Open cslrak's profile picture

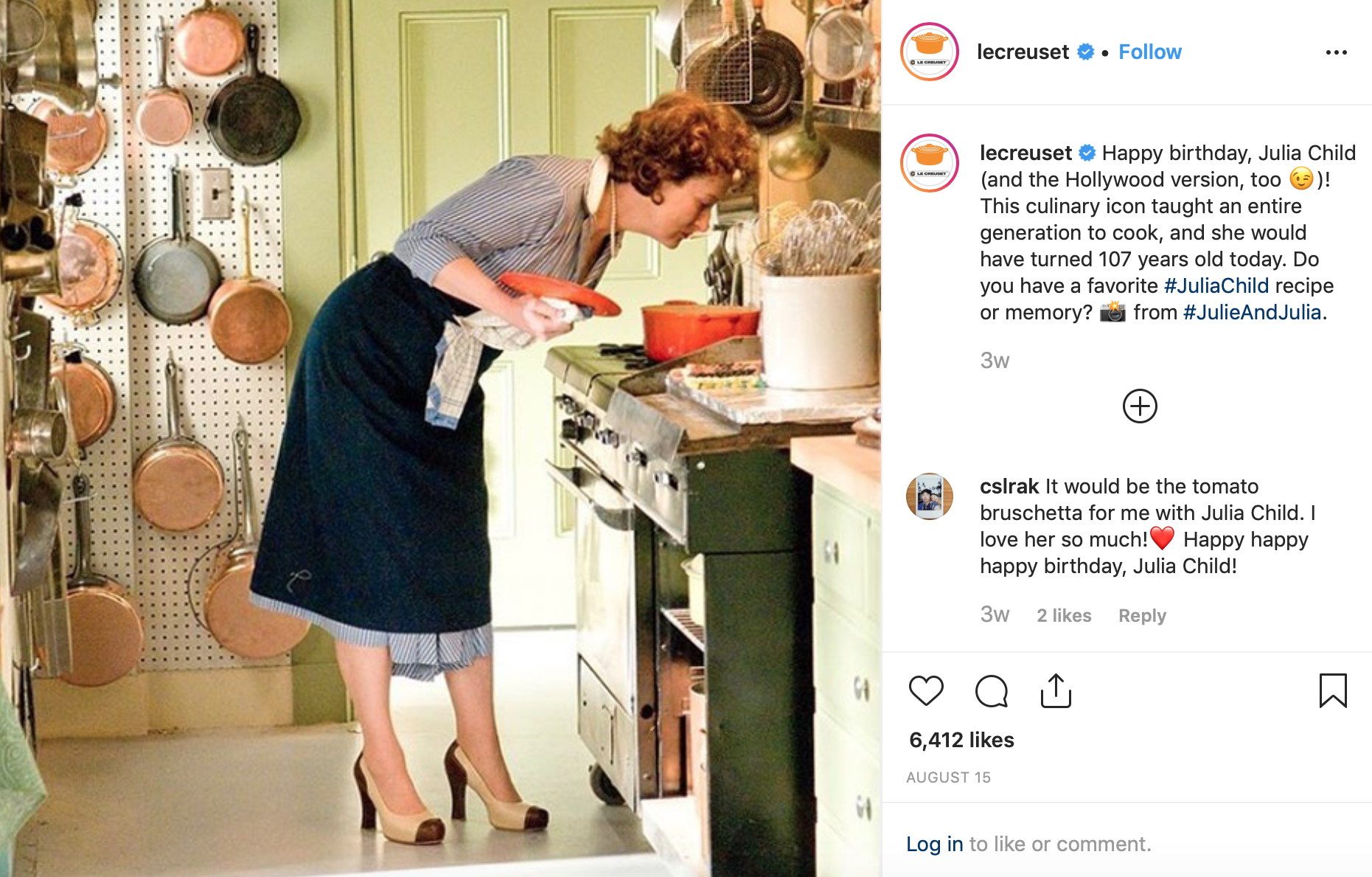click(930, 496)
